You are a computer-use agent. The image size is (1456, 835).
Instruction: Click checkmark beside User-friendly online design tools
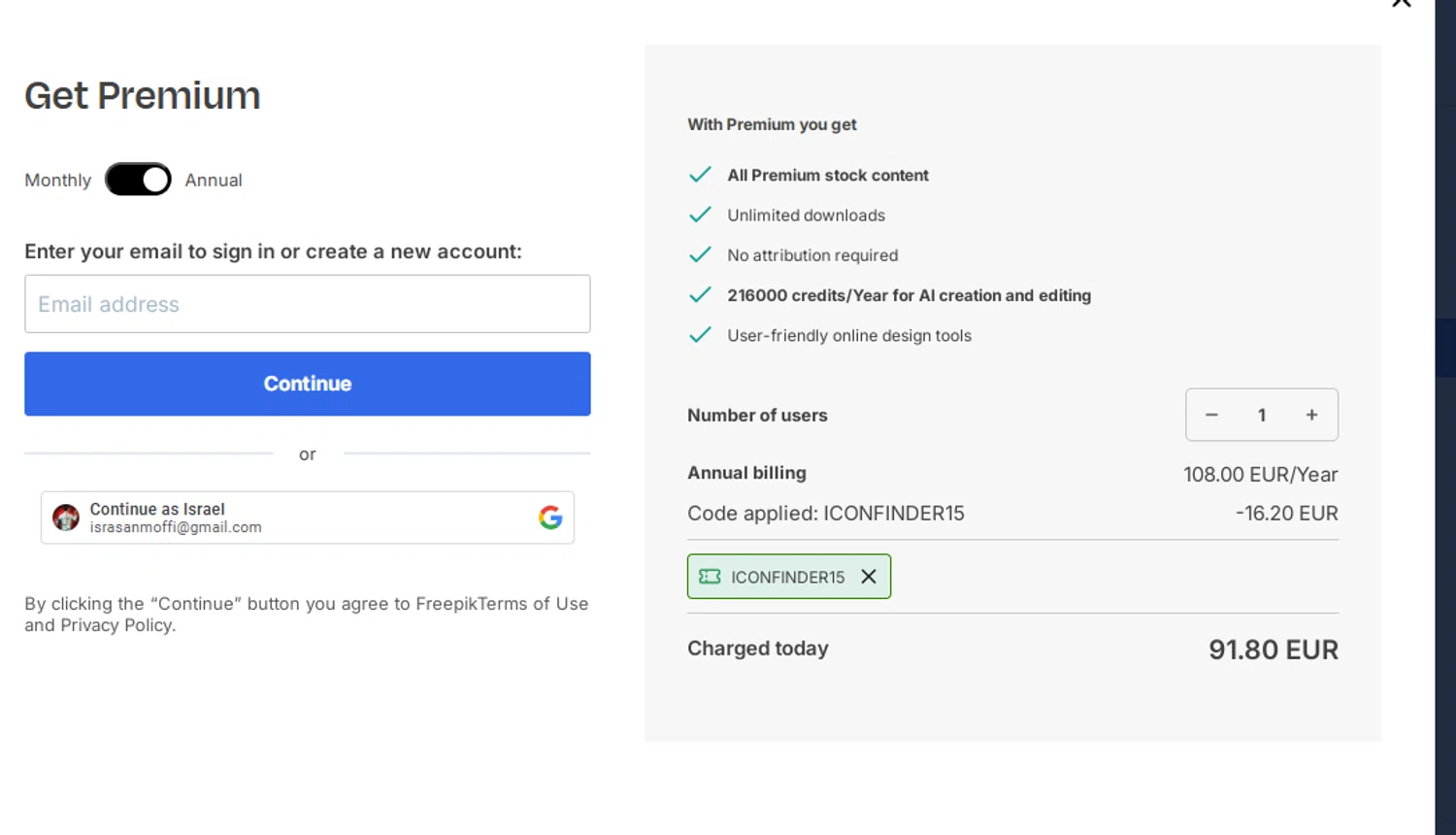(x=700, y=335)
